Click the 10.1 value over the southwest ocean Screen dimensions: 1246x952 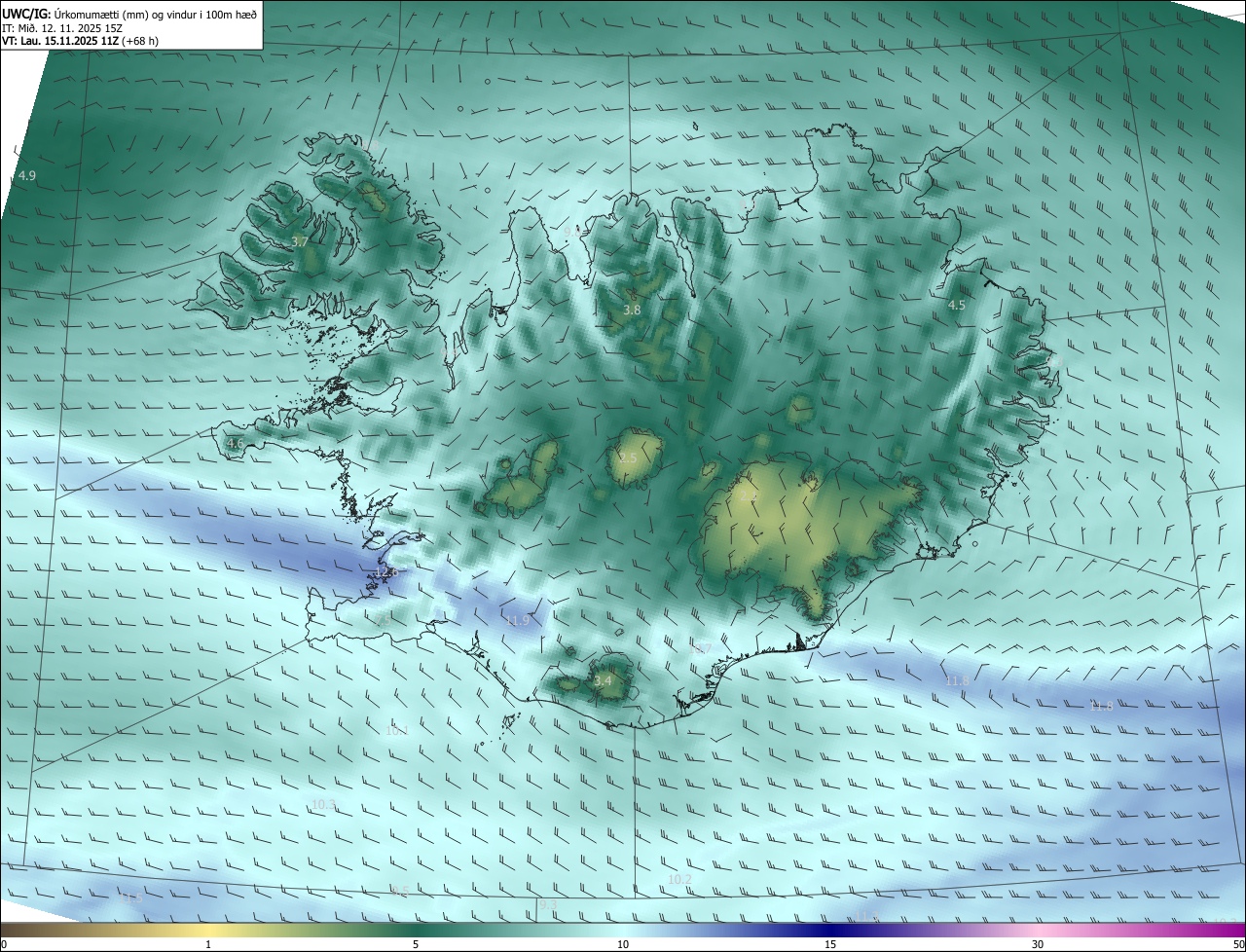397,729
